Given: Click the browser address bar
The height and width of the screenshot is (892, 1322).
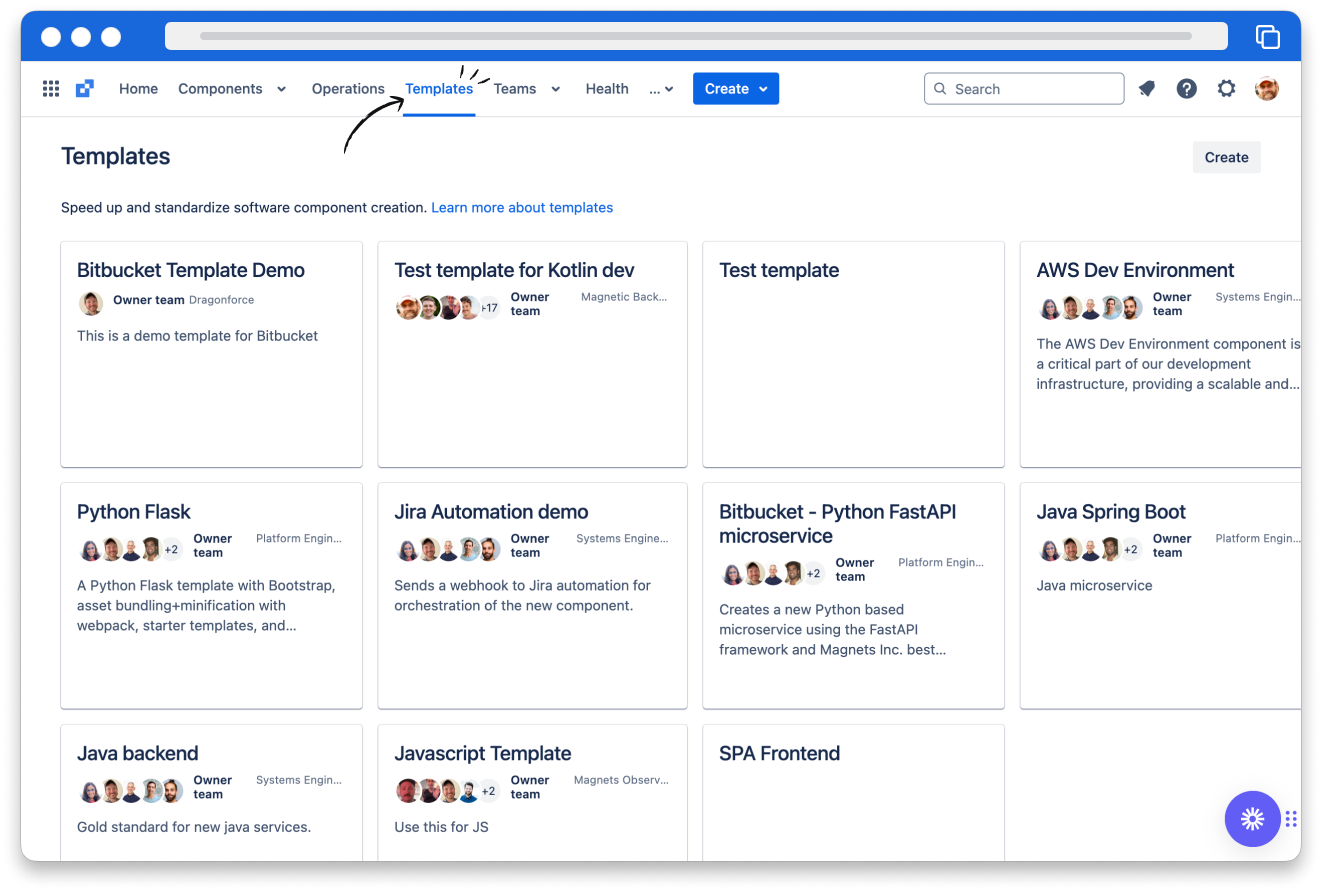Looking at the screenshot, I should (696, 36).
